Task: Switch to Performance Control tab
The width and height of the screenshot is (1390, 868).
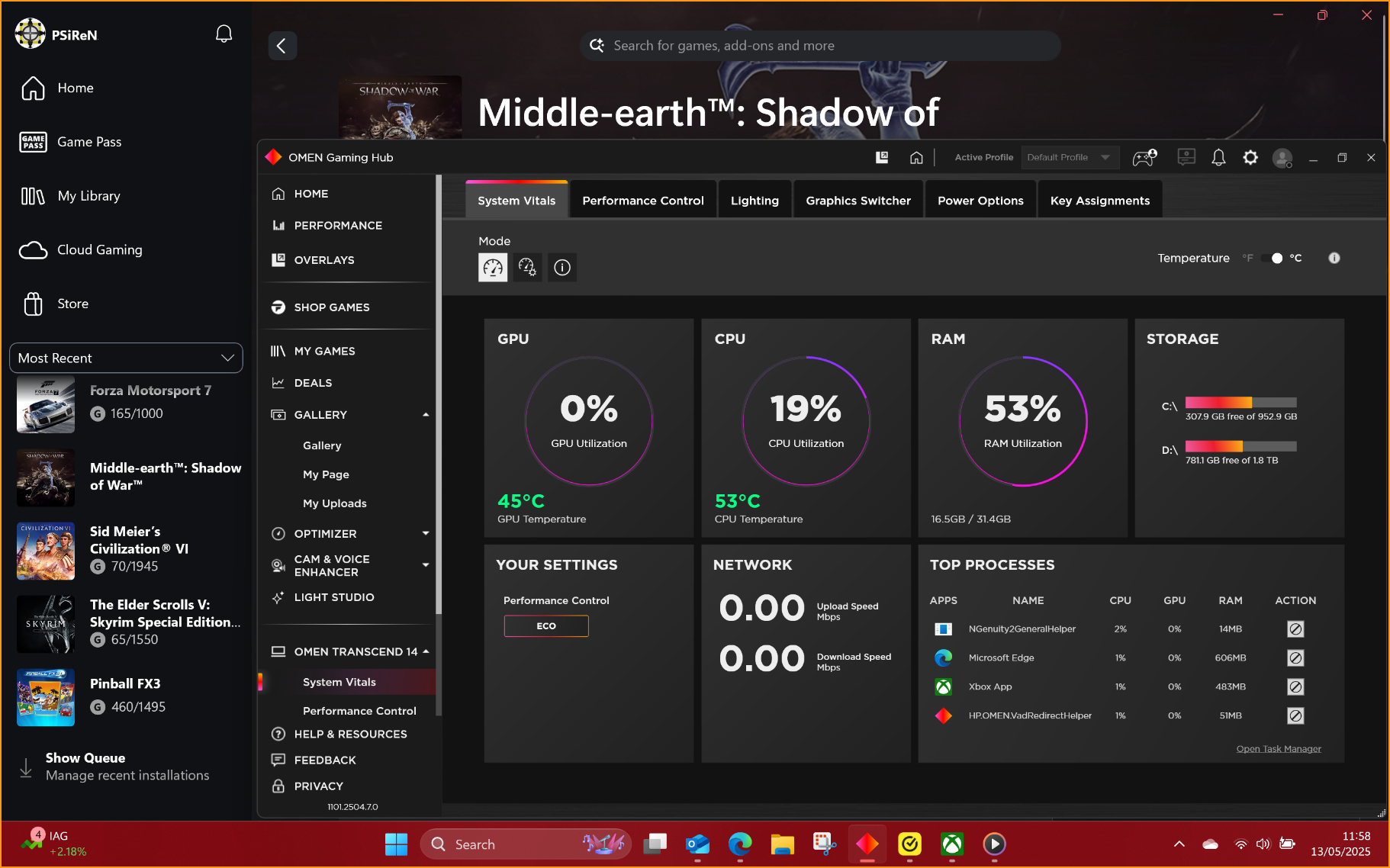Action: [643, 201]
